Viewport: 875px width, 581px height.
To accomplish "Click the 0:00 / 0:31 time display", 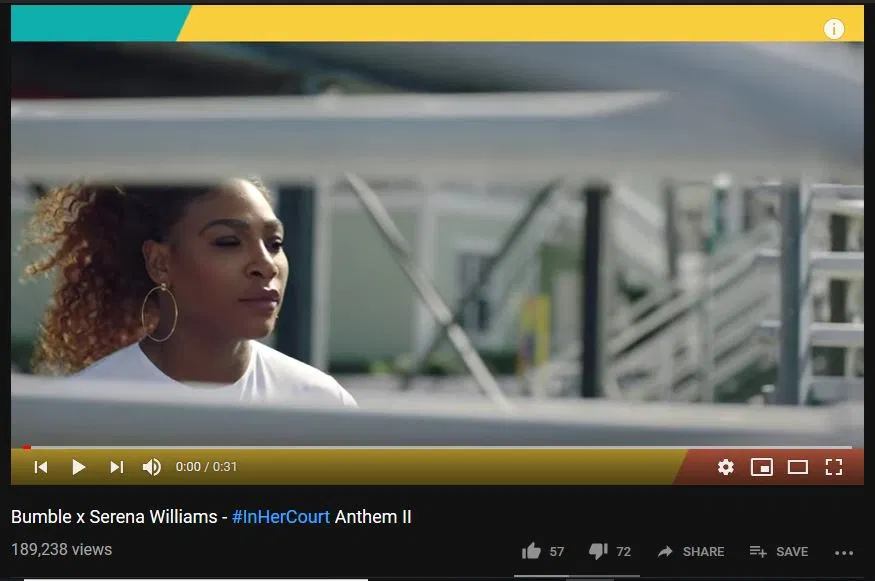I will (206, 467).
